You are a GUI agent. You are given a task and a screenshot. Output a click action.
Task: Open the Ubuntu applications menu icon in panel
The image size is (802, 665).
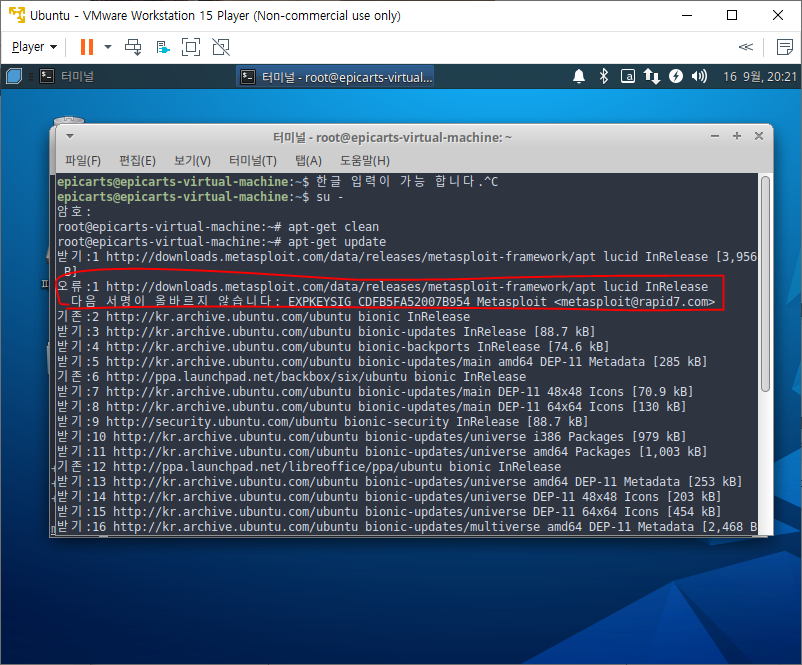[x=14, y=77]
